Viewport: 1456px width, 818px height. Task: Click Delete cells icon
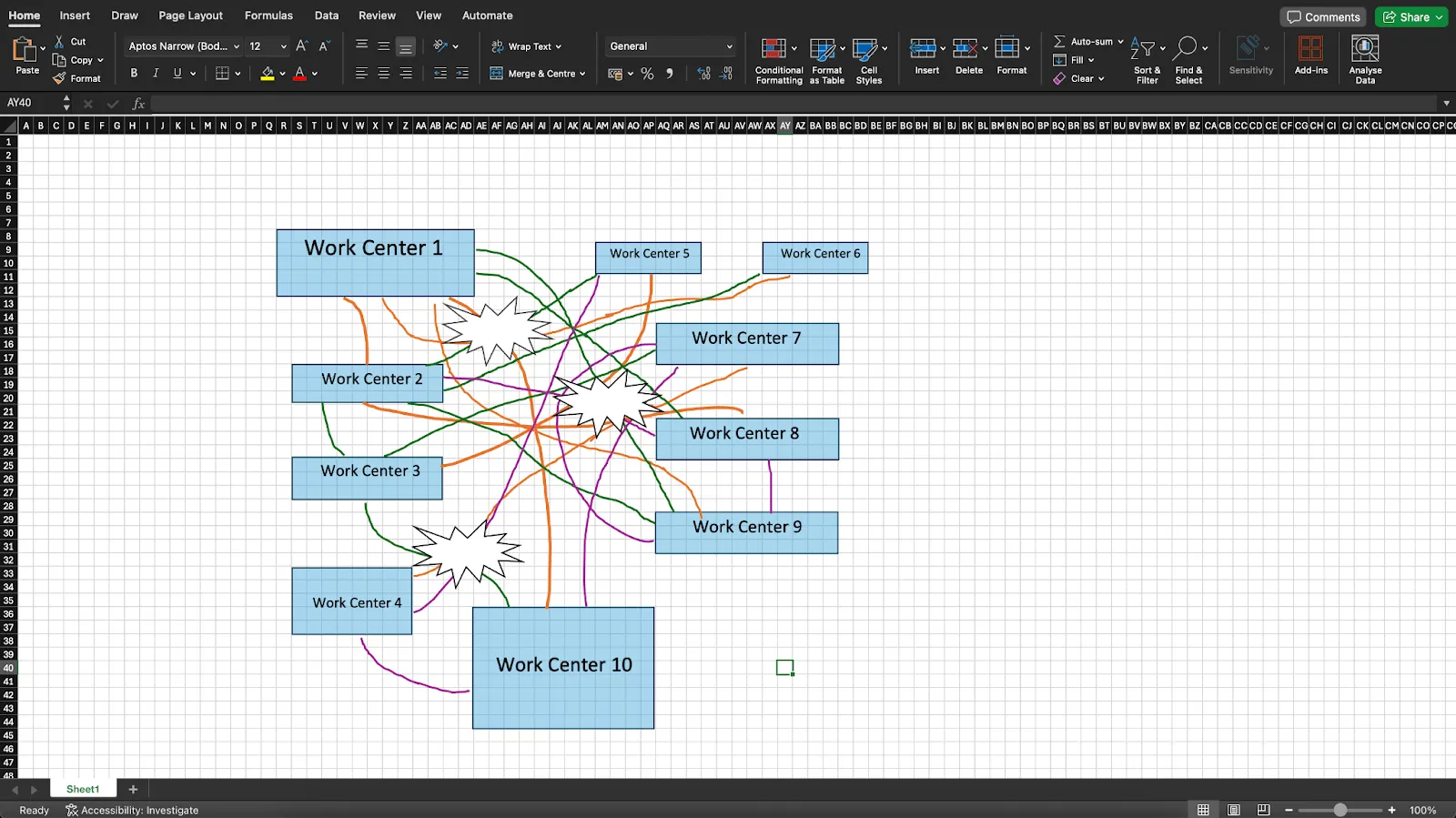click(x=965, y=48)
